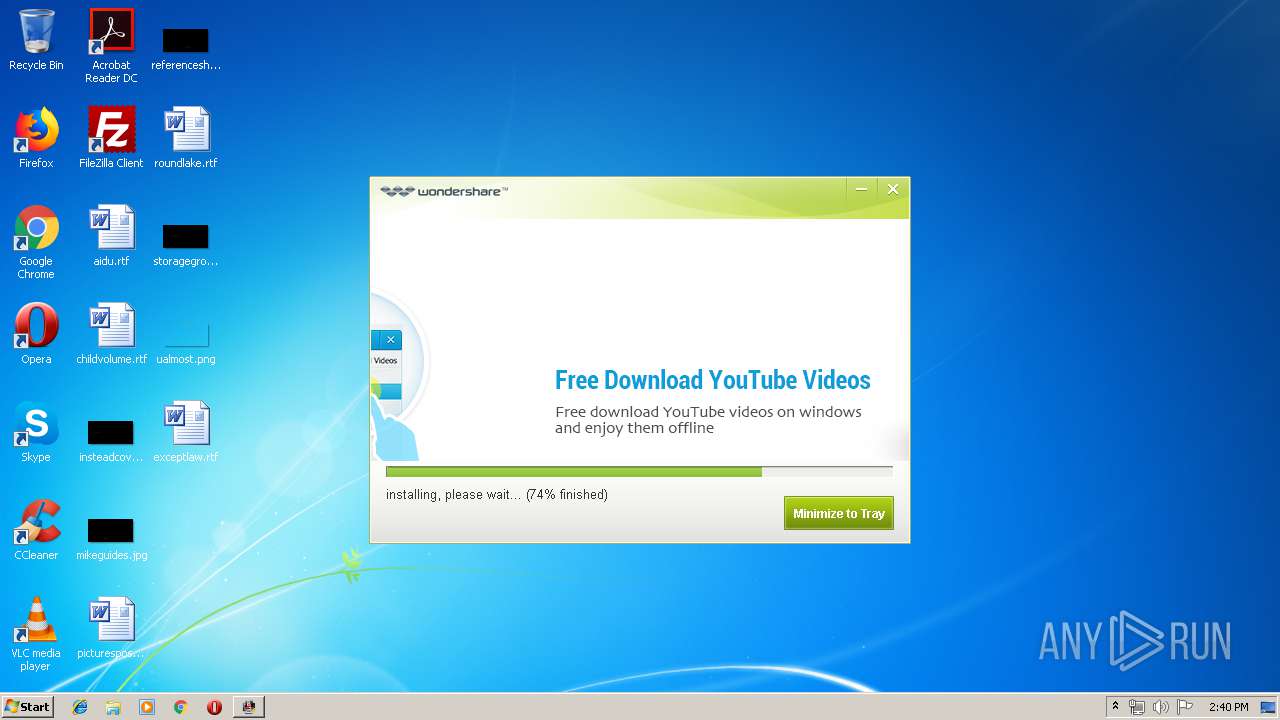Image resolution: width=1280 pixels, height=720 pixels.
Task: Select the roundlake.rtf file icon
Action: (x=186, y=138)
